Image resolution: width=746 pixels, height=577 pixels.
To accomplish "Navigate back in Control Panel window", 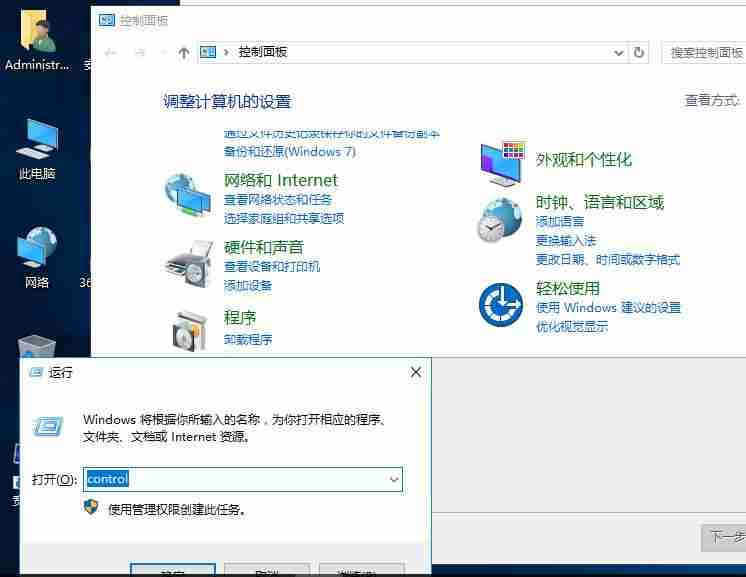I will tap(110, 53).
